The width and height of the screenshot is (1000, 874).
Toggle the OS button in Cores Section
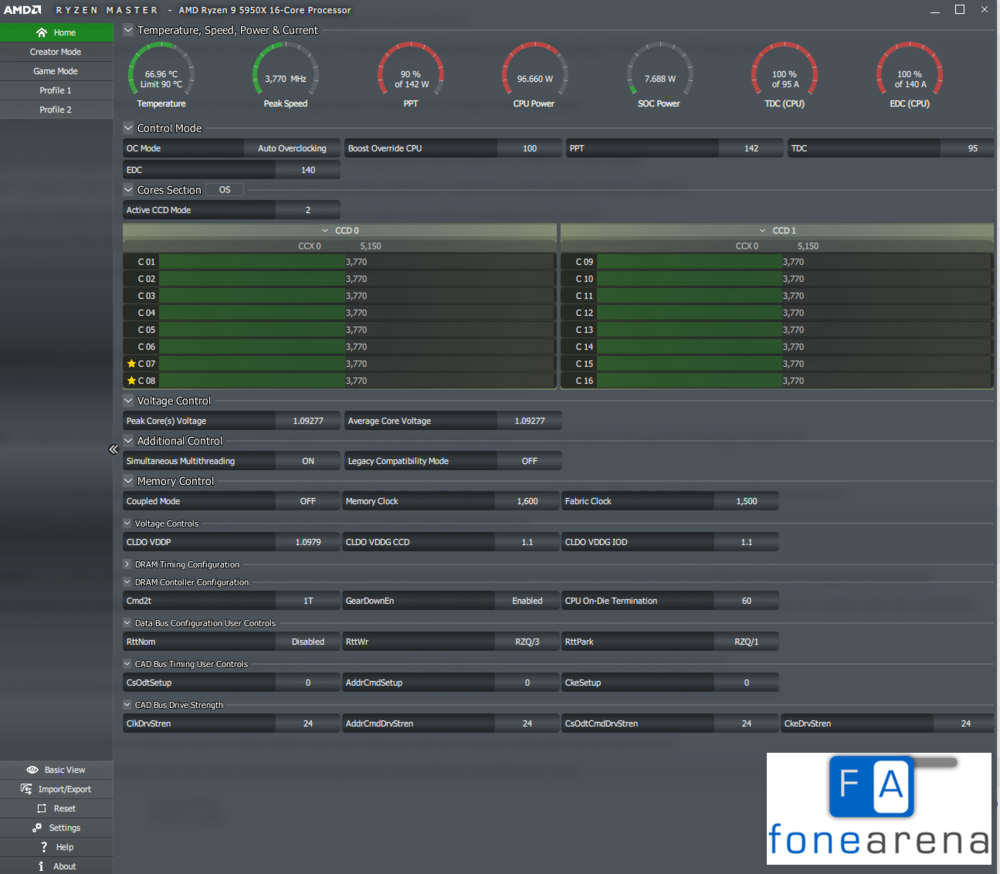(224, 189)
